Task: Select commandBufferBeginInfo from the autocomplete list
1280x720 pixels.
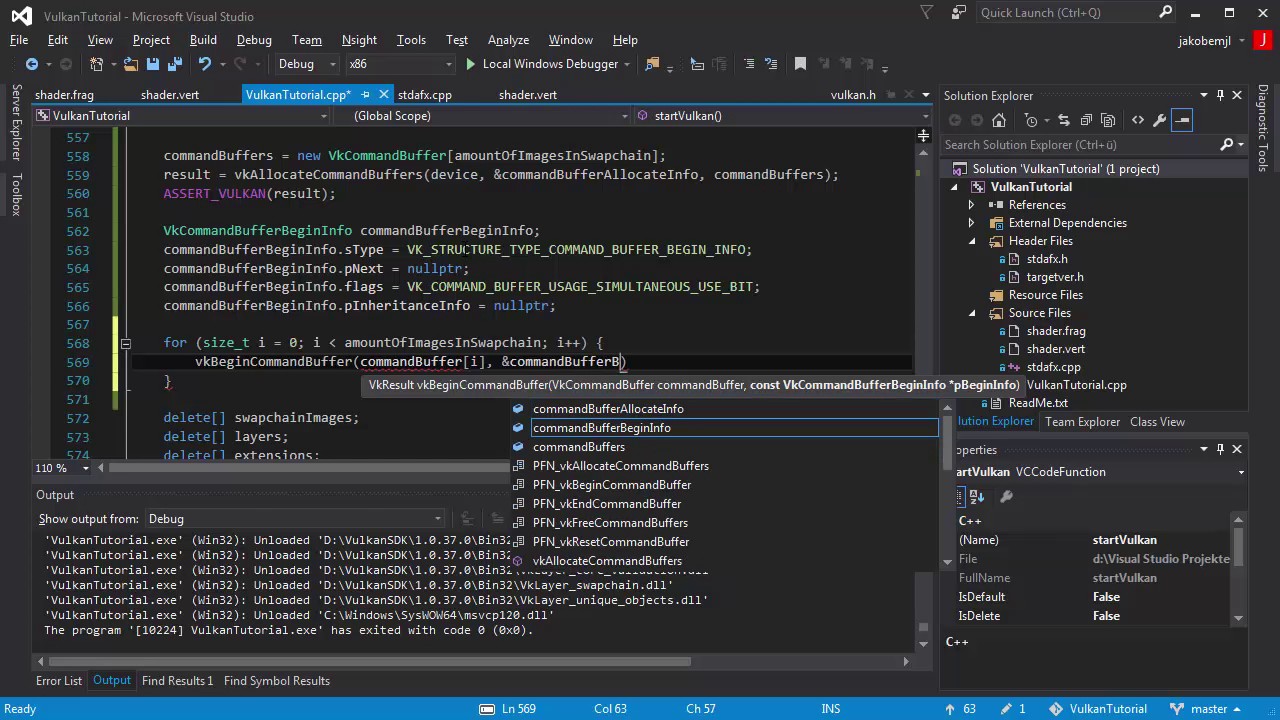Action: click(601, 428)
